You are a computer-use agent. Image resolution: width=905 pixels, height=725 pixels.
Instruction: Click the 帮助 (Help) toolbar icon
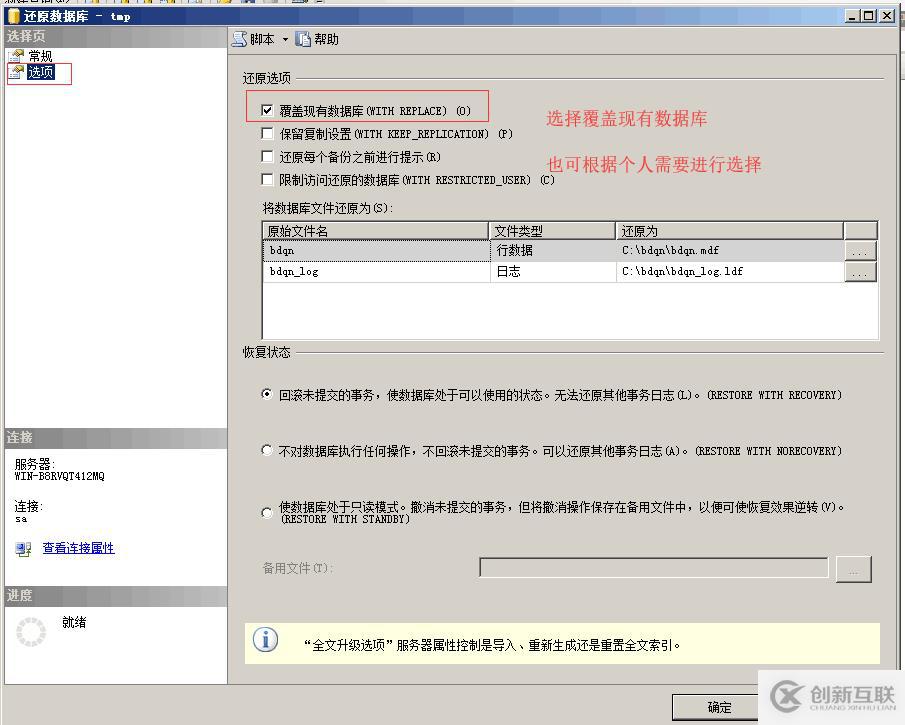pos(304,38)
